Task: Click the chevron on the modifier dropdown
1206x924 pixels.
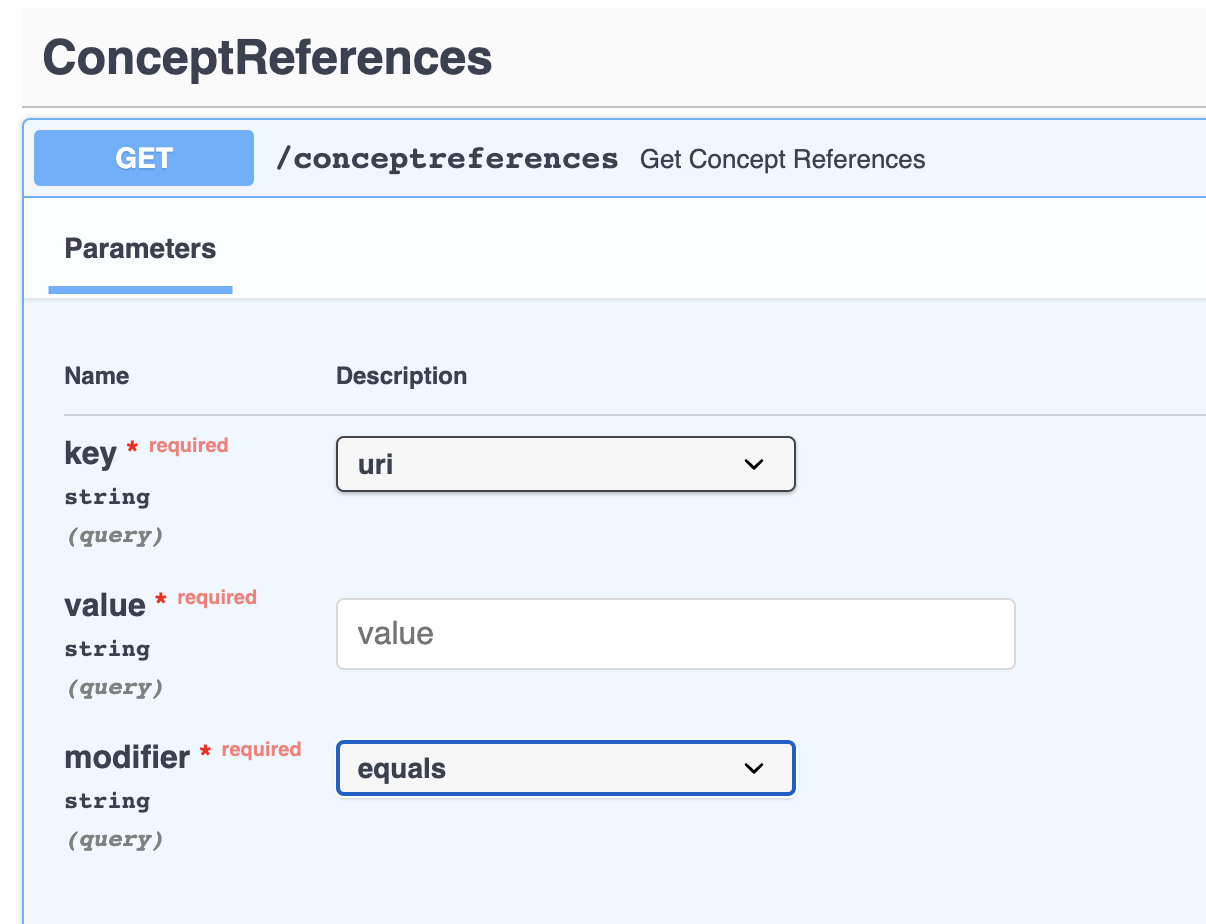Action: (x=753, y=768)
